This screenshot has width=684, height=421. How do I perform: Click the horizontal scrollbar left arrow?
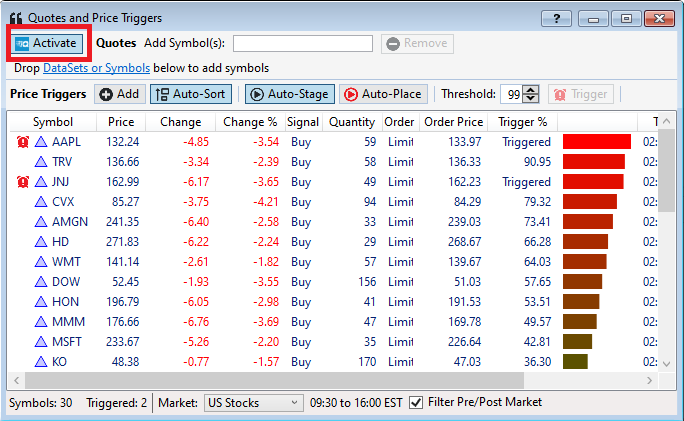17,380
